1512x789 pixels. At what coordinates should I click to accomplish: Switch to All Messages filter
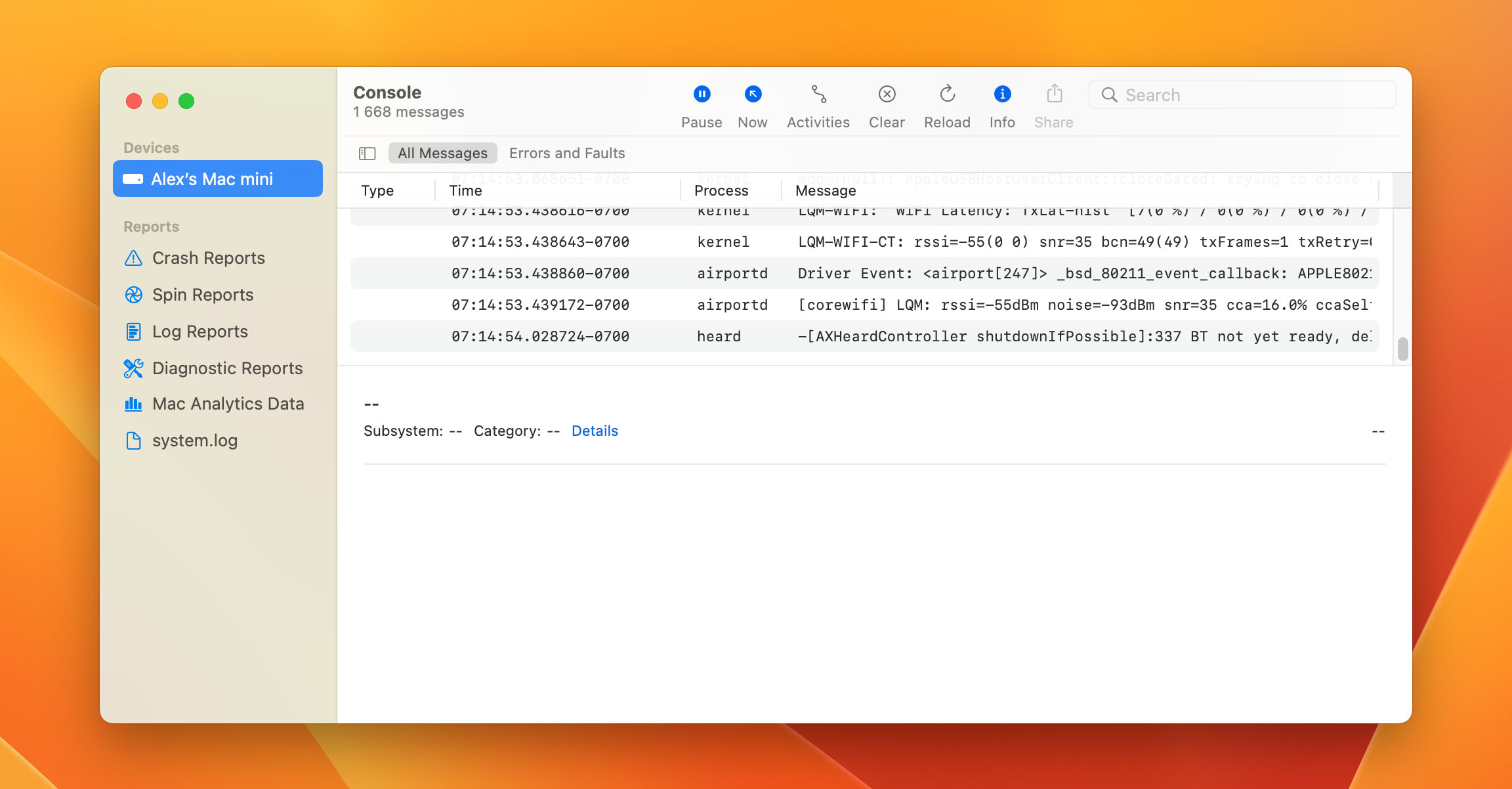tap(442, 154)
